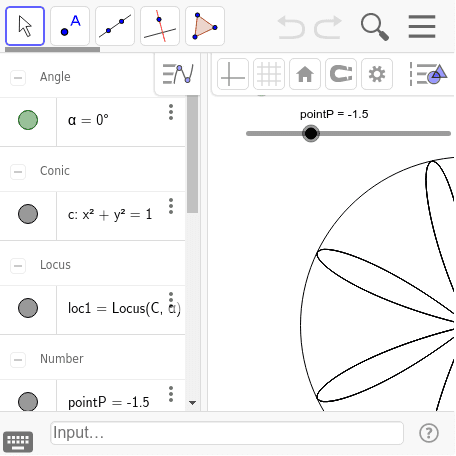
Task: Select the Point tool
Action: pyautogui.click(x=70, y=26)
